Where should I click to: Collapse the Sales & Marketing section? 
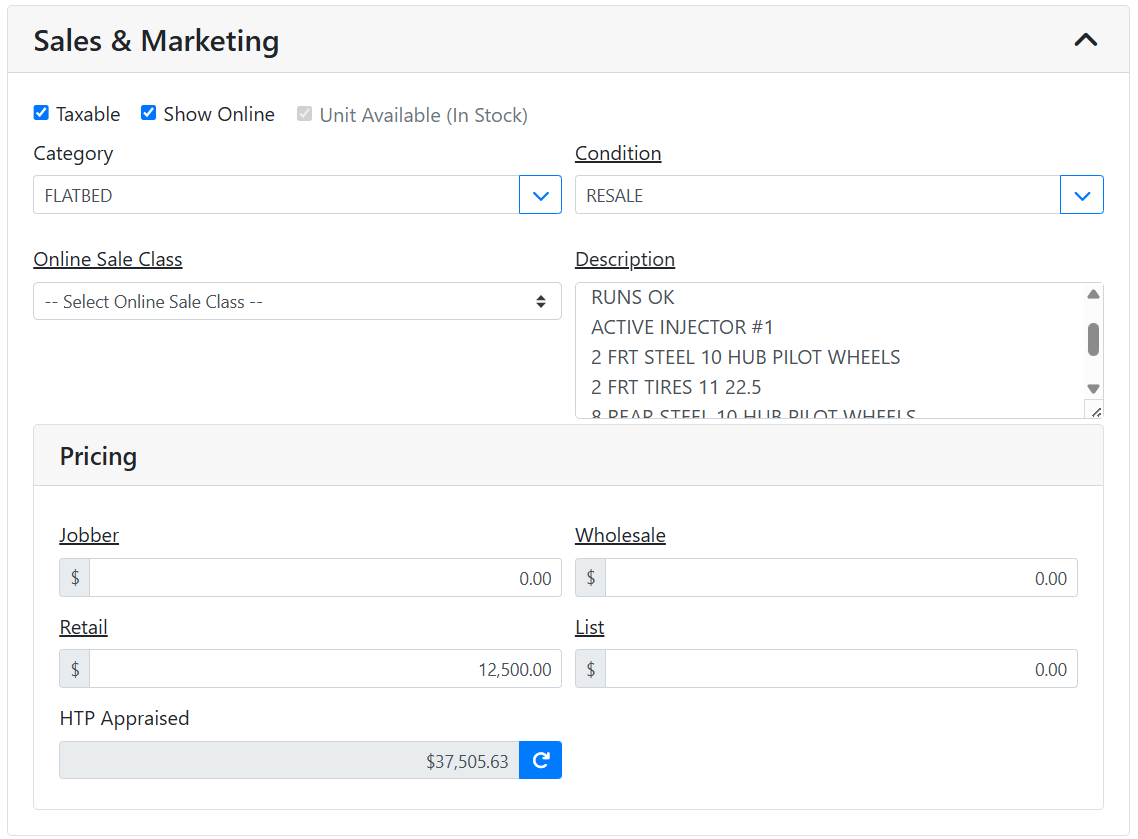pos(1085,40)
